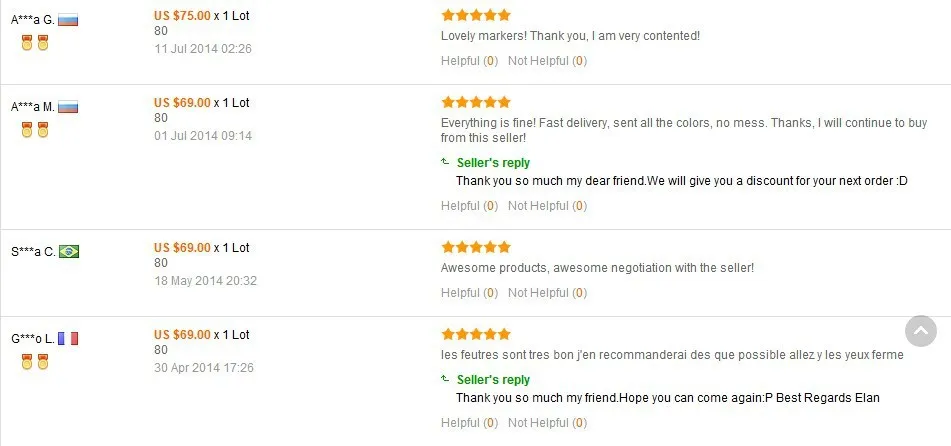
Task: Click the medal badges under A***a M.
Action: point(35,130)
